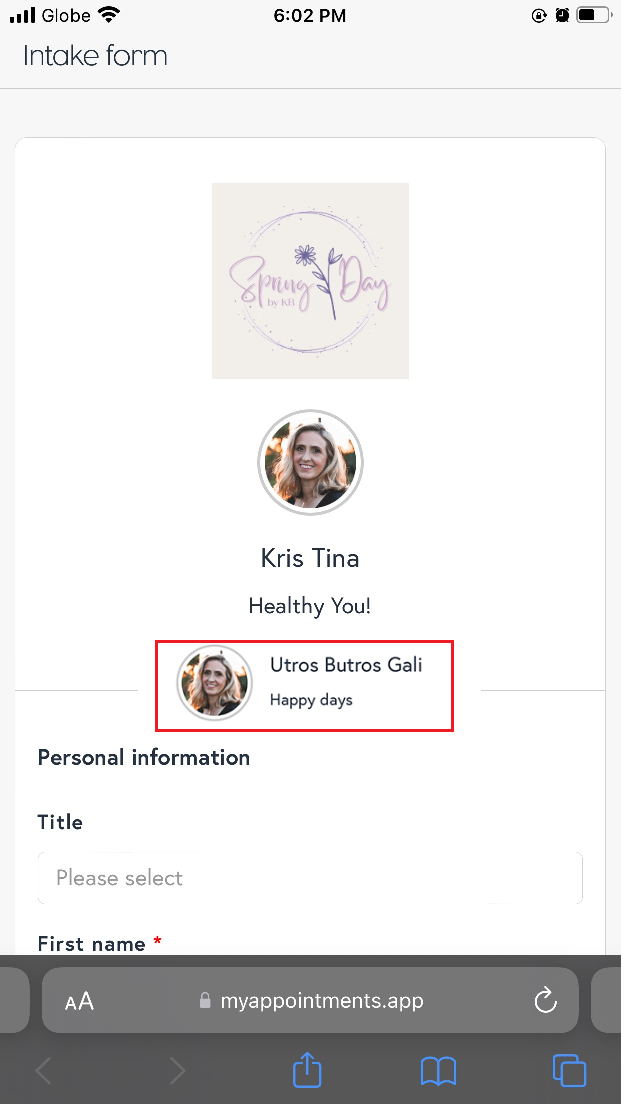This screenshot has height=1114, width=628.
Task: Tap the Safari back arrow
Action: (44, 1071)
